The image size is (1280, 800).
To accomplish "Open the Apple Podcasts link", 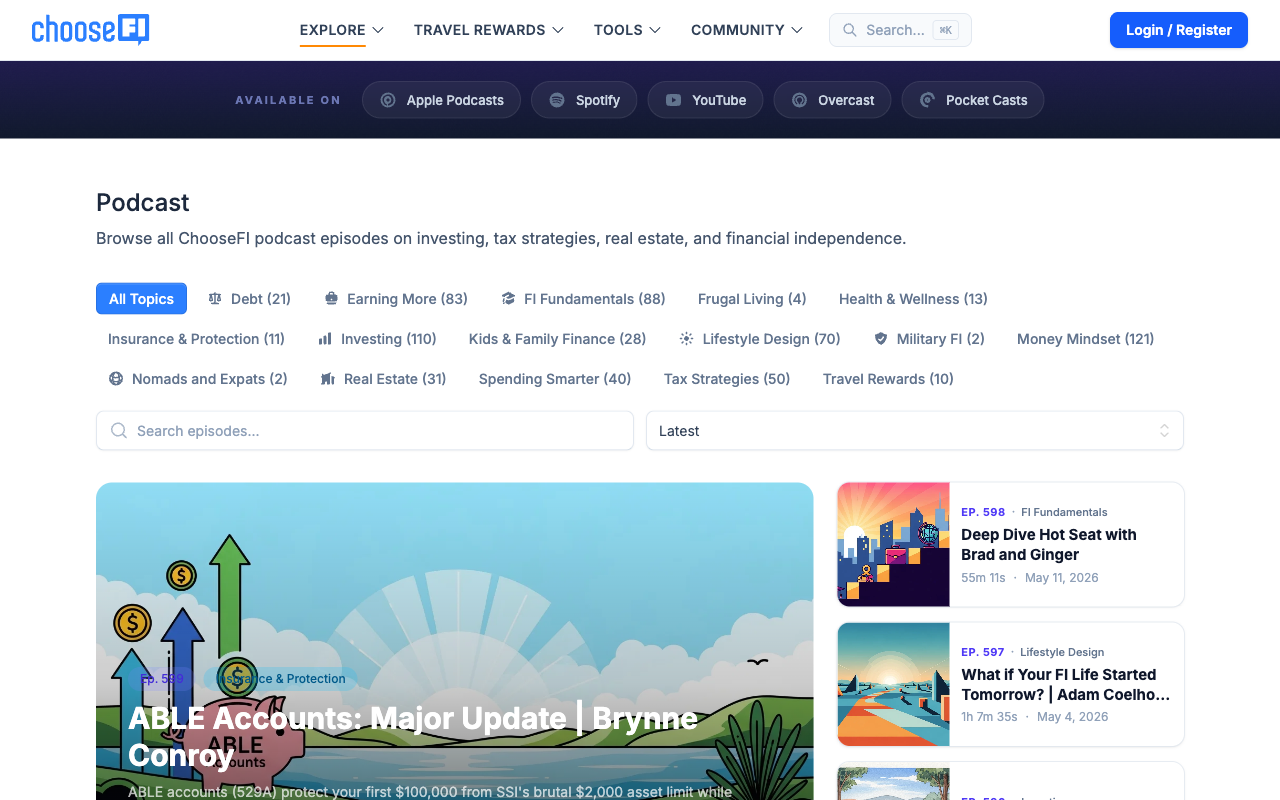I will (x=441, y=100).
